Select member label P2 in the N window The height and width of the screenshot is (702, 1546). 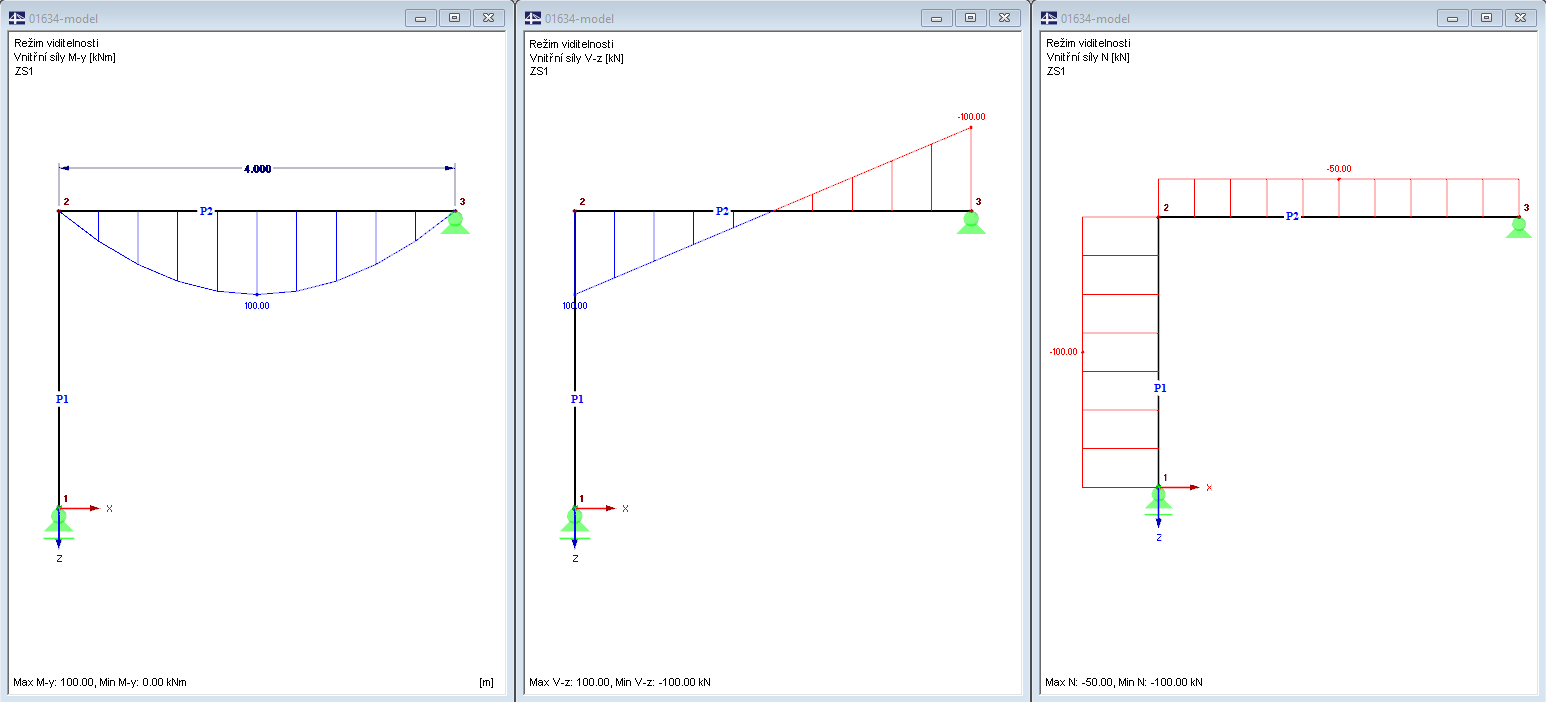(x=1292, y=216)
